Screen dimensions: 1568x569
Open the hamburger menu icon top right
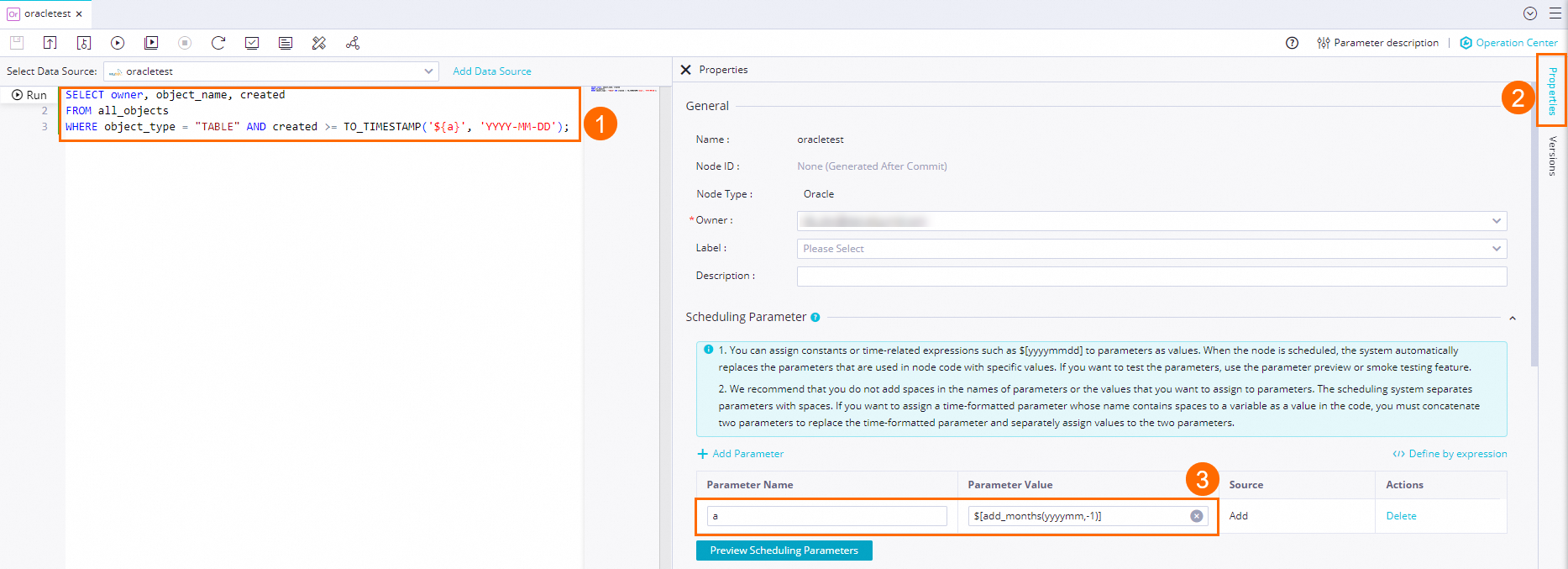pos(1555,13)
